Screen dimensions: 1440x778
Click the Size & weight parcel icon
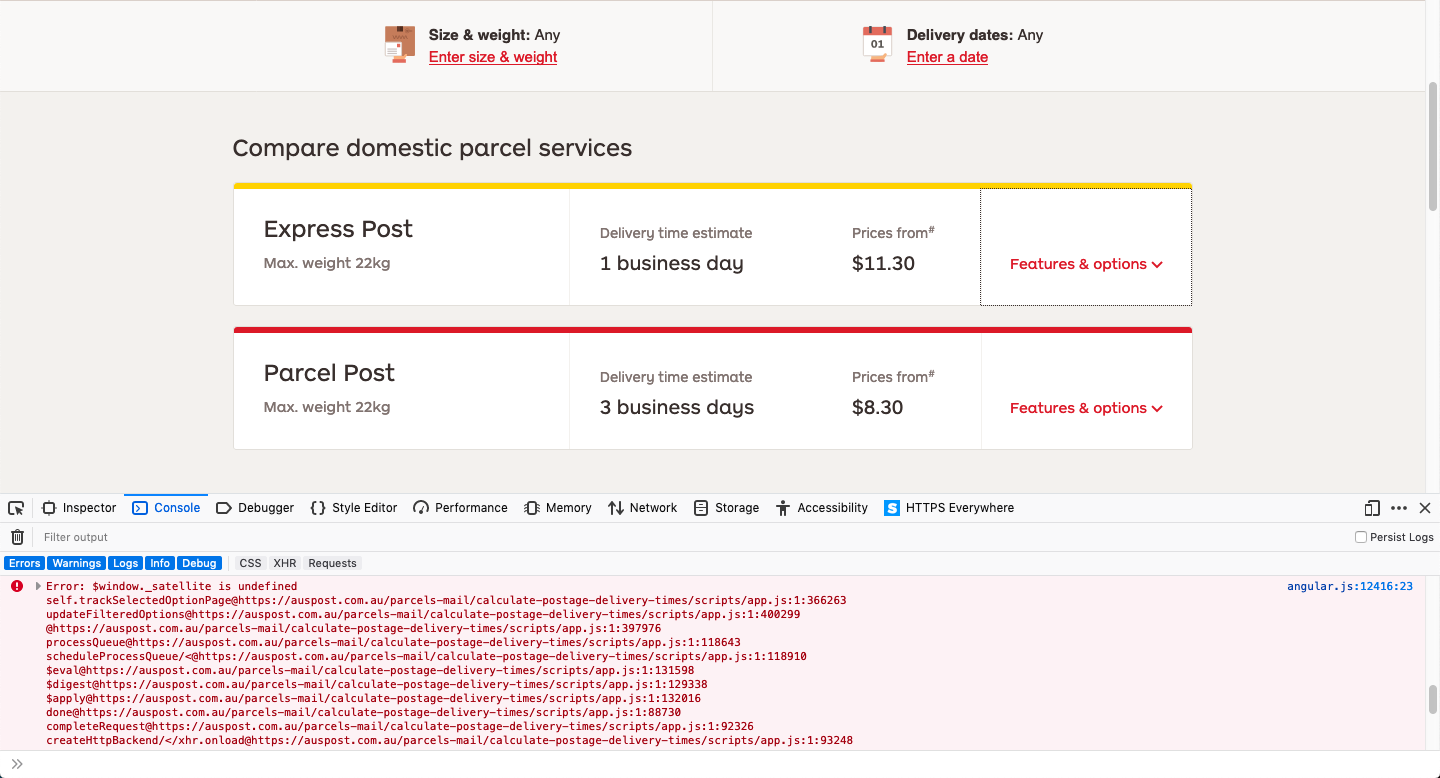coord(400,44)
